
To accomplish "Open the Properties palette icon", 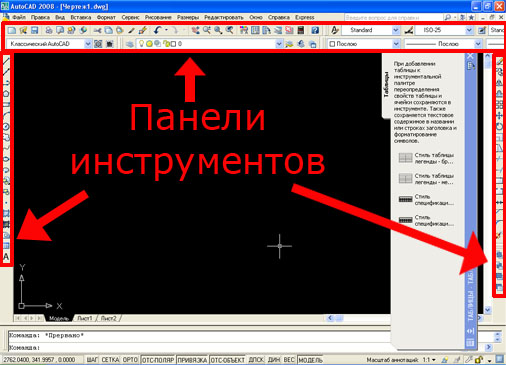I will pyautogui.click(x=244, y=30).
